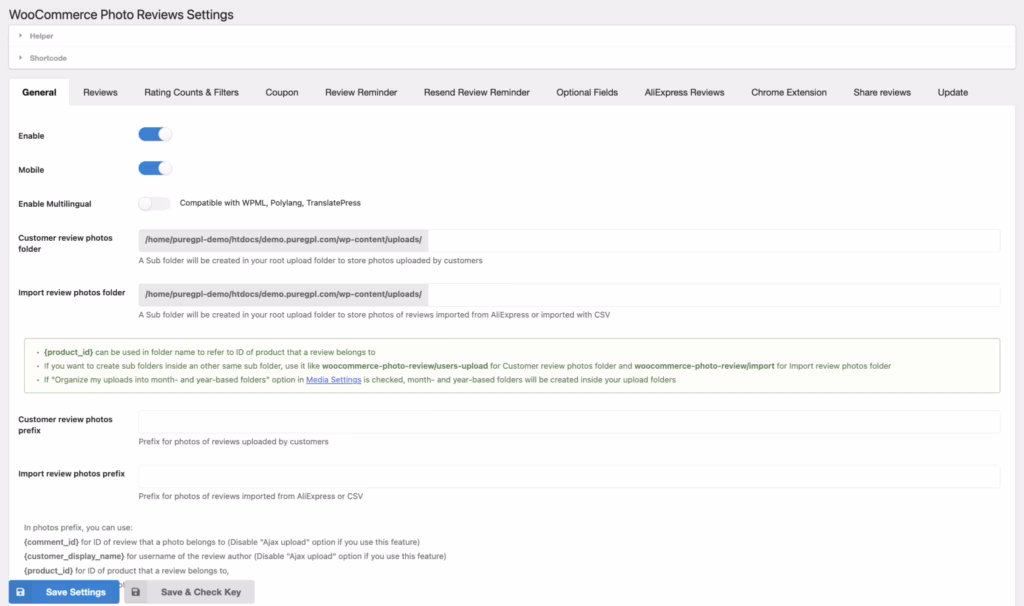Focus Customer review photos prefix field

tap(569, 421)
